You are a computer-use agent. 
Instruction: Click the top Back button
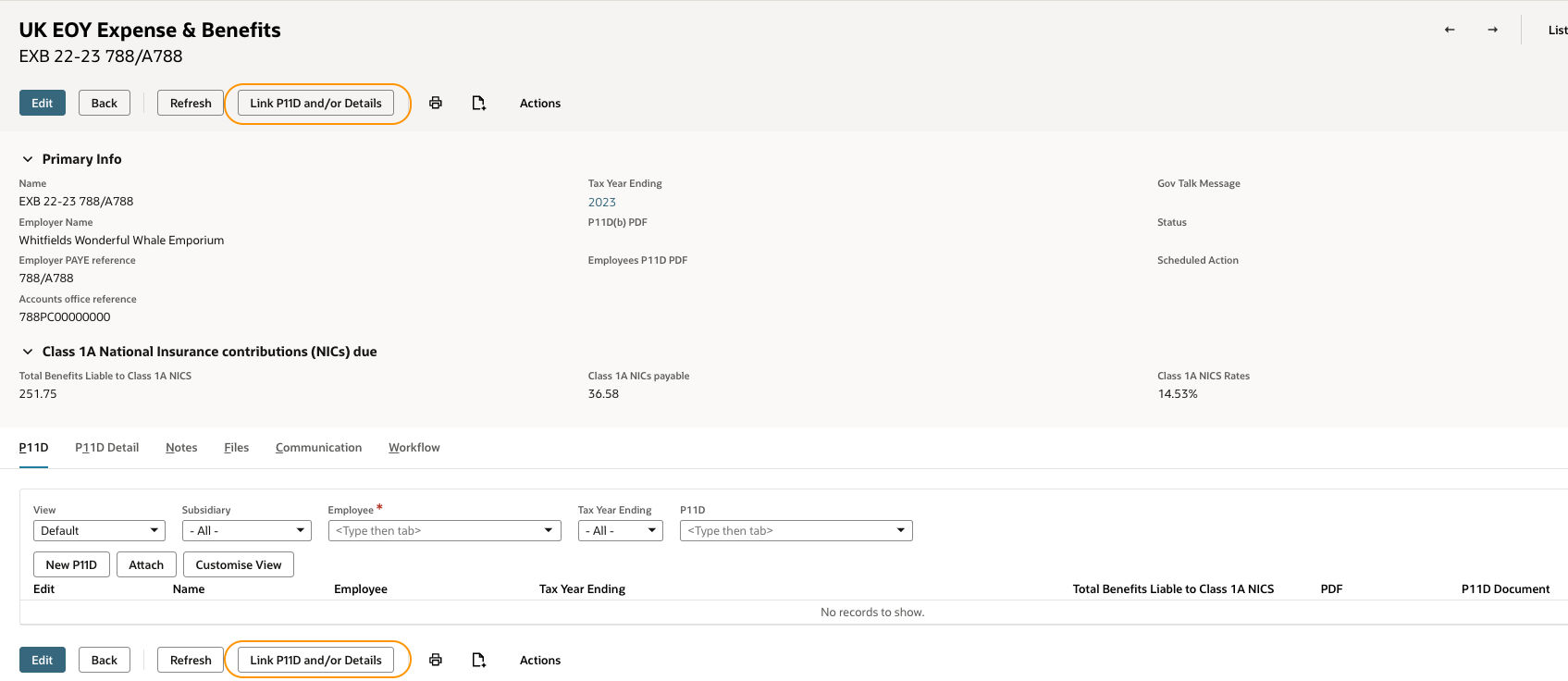coord(105,103)
